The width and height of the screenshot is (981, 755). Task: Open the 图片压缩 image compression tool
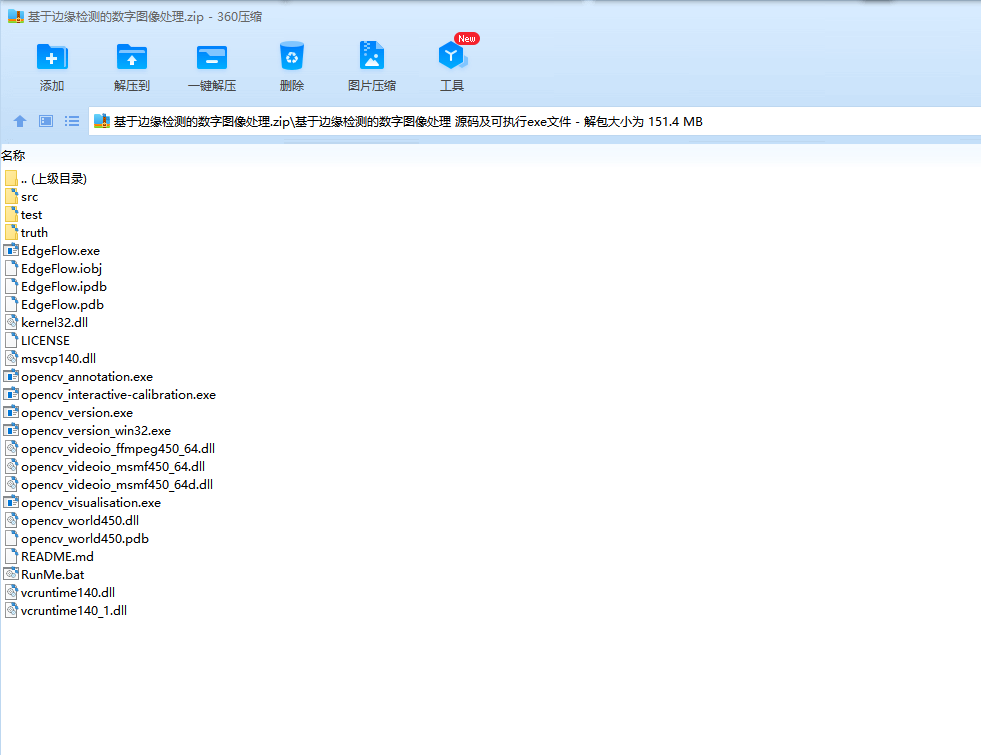pyautogui.click(x=372, y=56)
